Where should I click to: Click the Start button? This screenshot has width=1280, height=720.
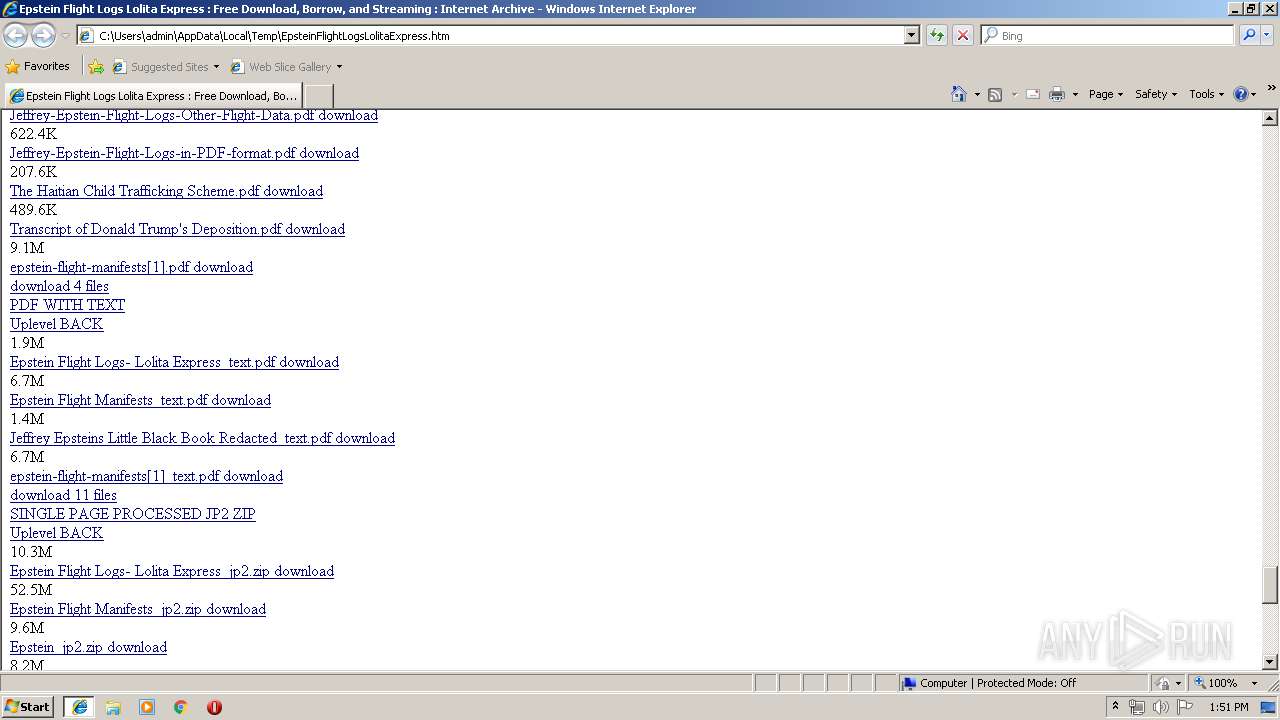point(28,707)
